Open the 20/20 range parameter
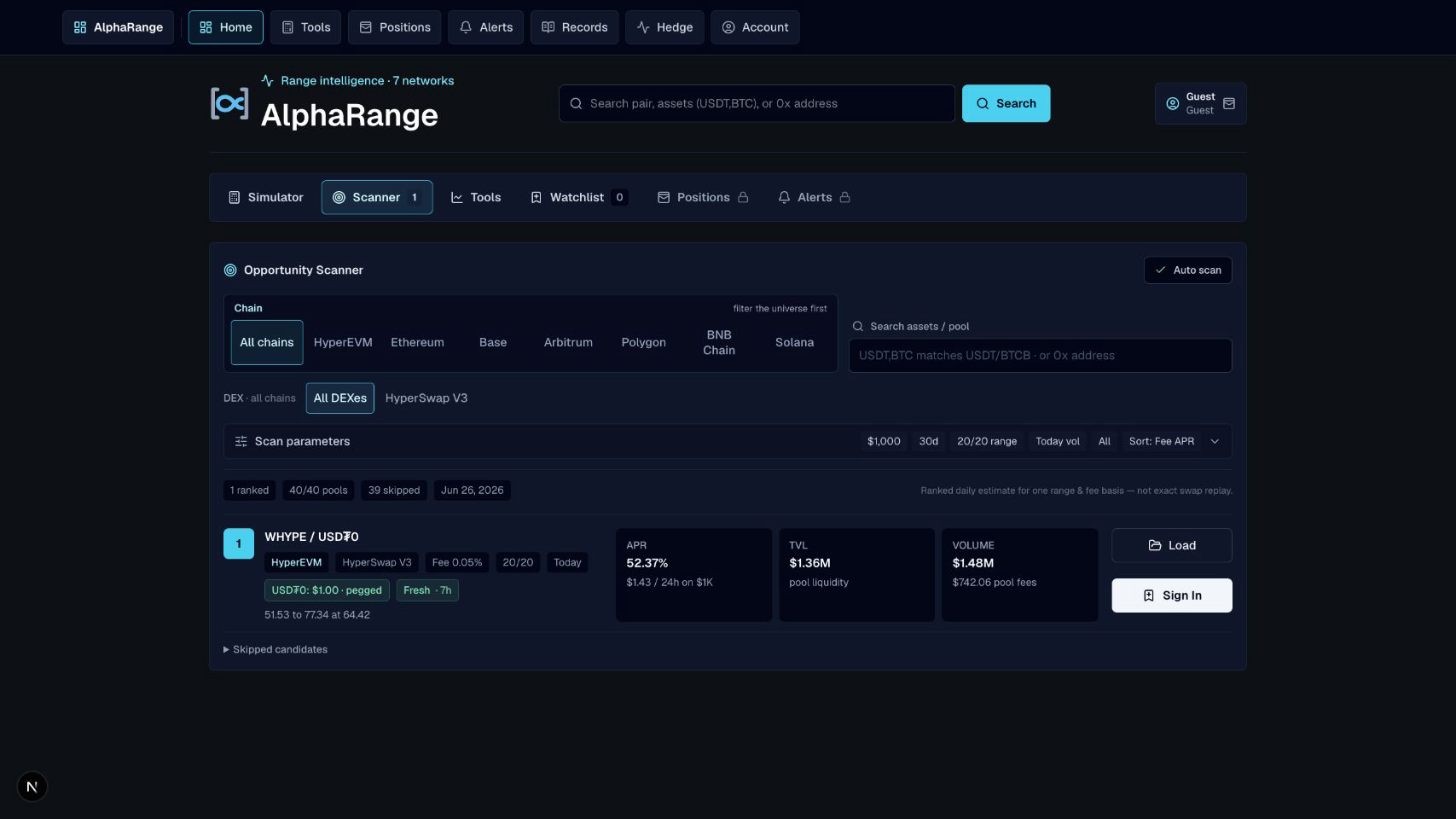1456x819 pixels. (987, 441)
